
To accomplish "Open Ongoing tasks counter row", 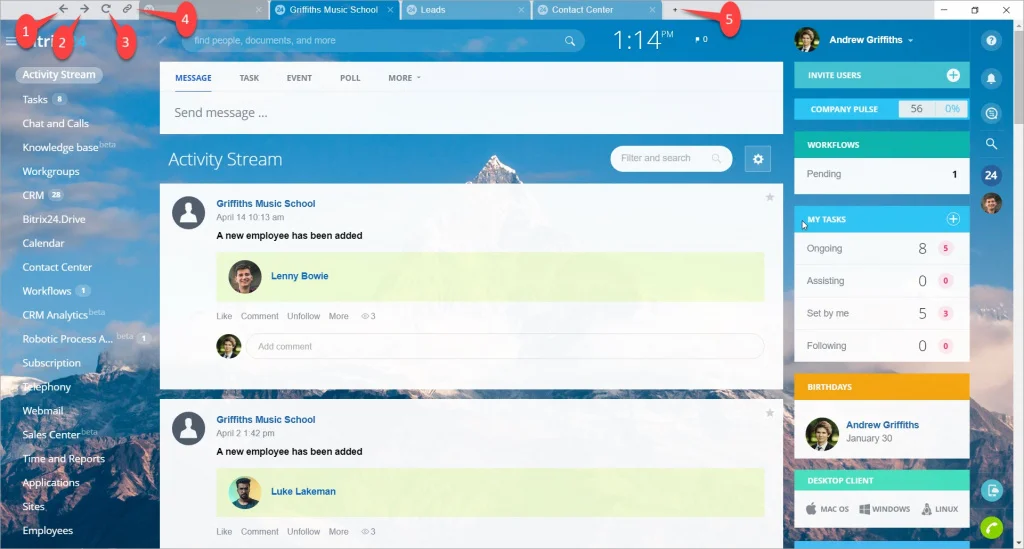I will pyautogui.click(x=882, y=249).
